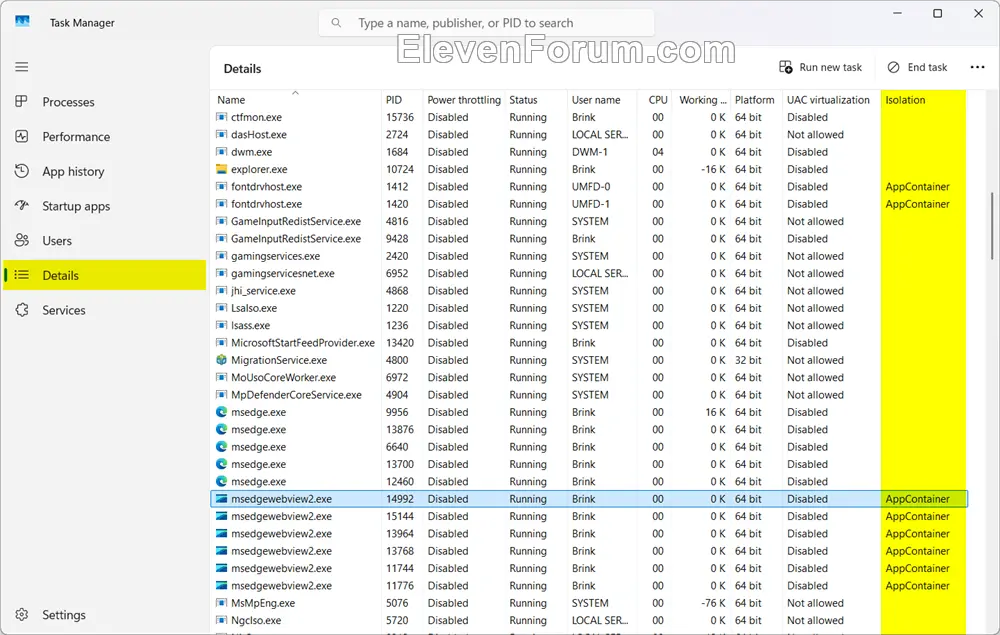Select the jhi_service.exe process name

[263, 291]
